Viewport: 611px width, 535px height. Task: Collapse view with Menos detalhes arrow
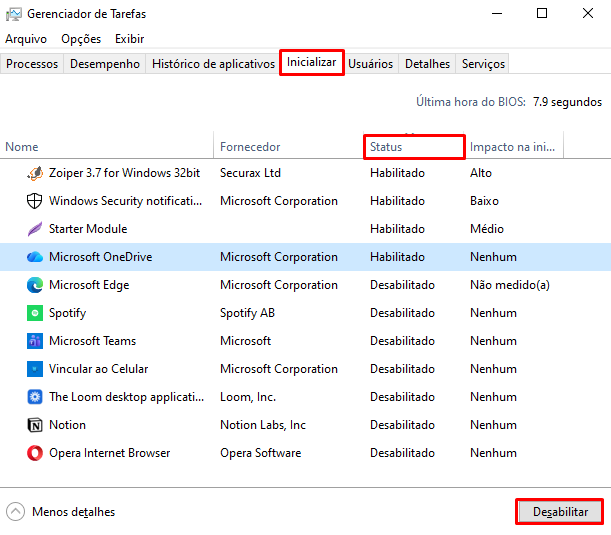16,511
